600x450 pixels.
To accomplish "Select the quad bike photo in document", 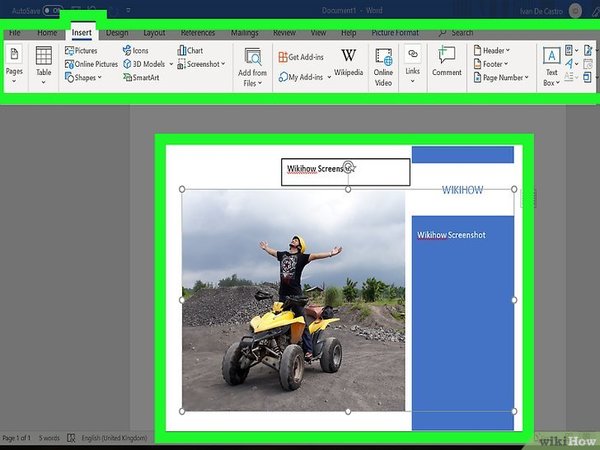I will (x=293, y=300).
